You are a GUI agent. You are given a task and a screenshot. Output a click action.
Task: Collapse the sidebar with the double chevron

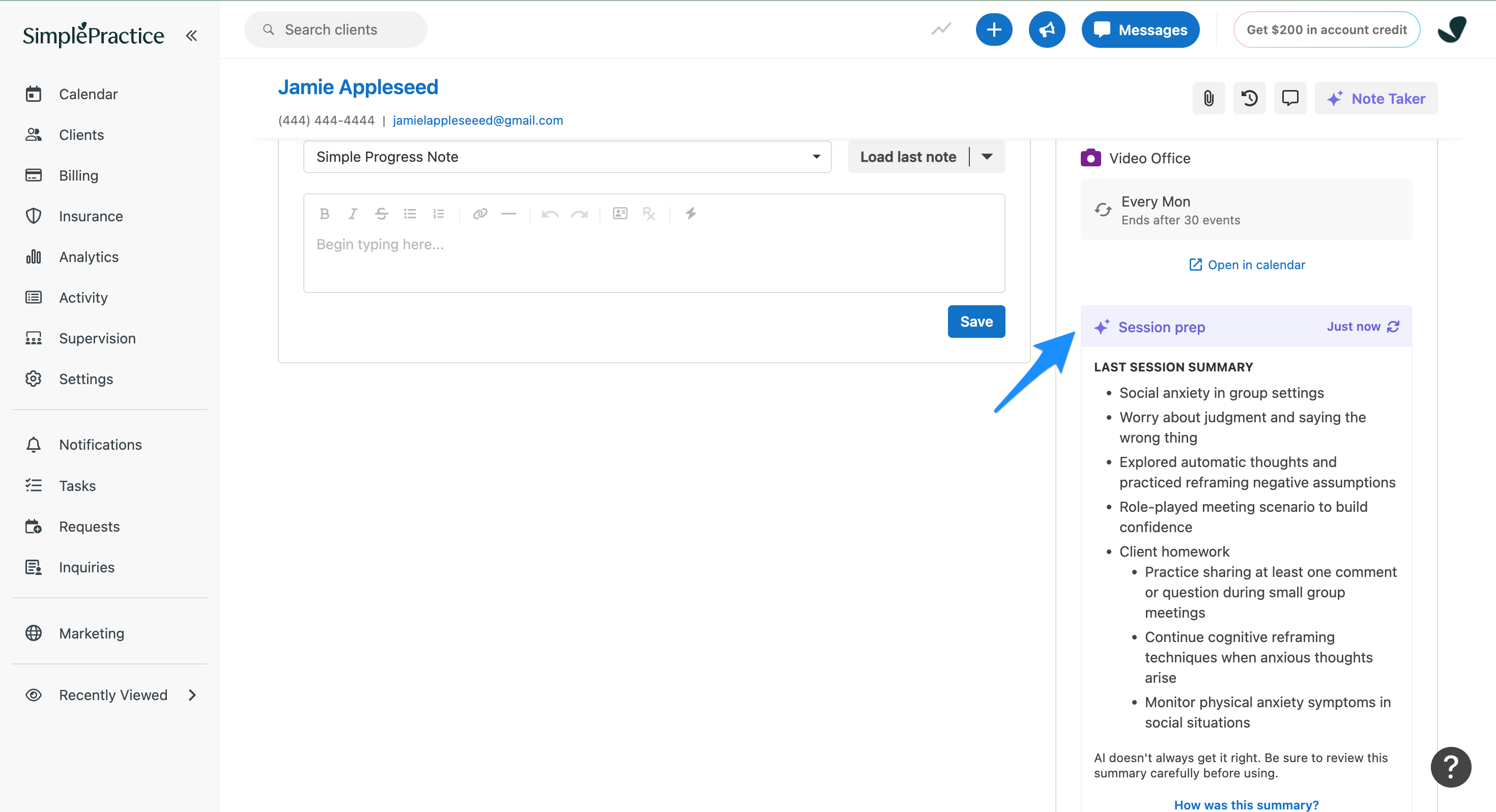[192, 36]
